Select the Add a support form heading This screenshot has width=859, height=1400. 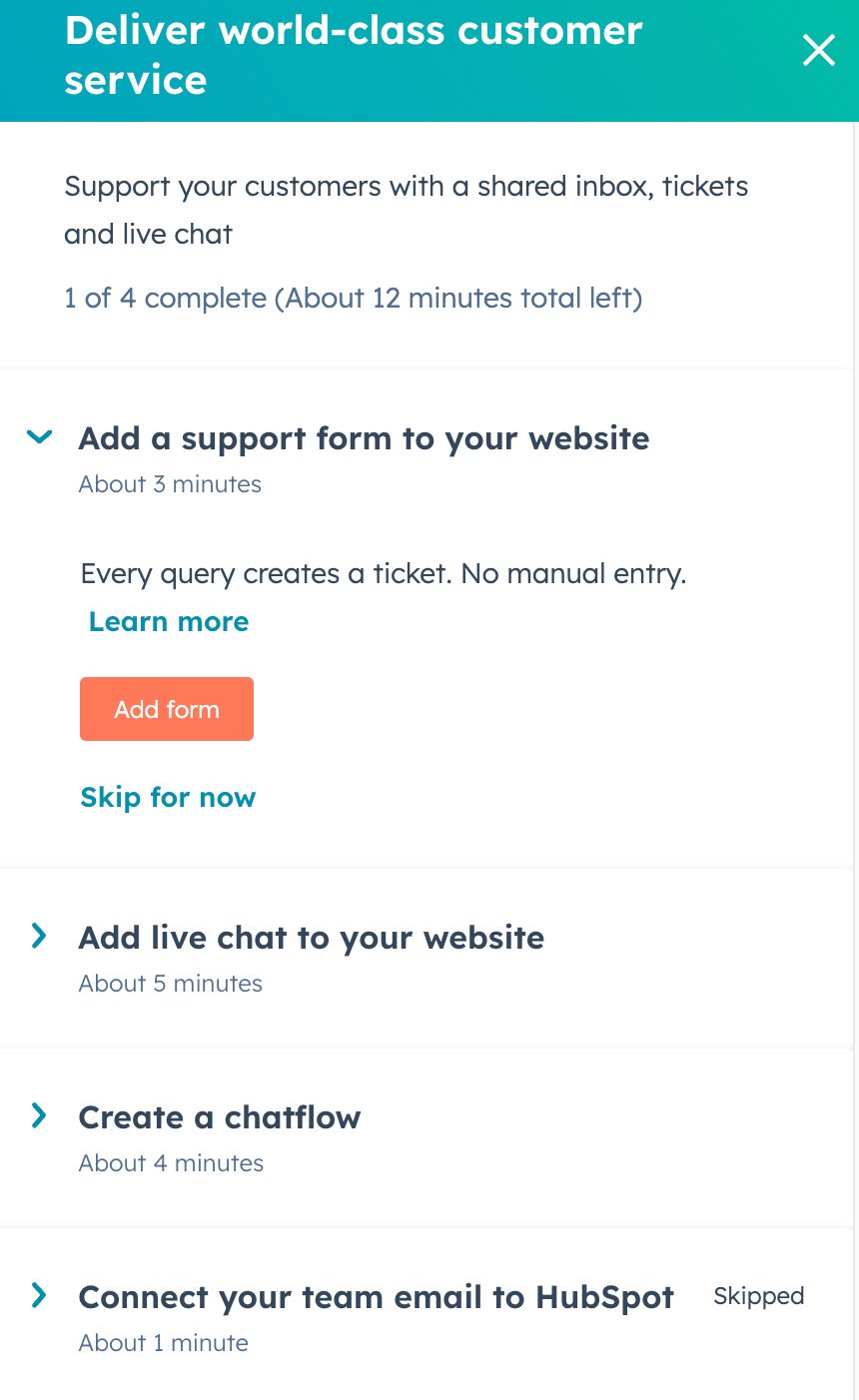tap(364, 437)
